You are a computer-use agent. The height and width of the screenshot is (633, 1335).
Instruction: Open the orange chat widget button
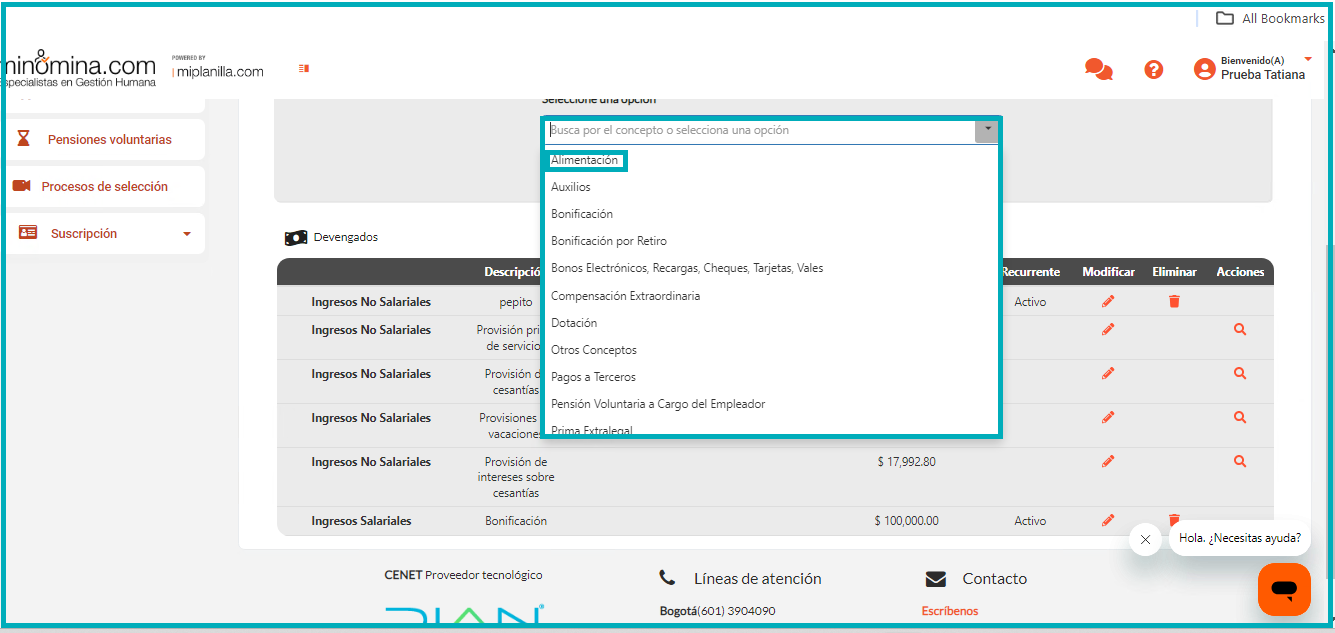1284,589
